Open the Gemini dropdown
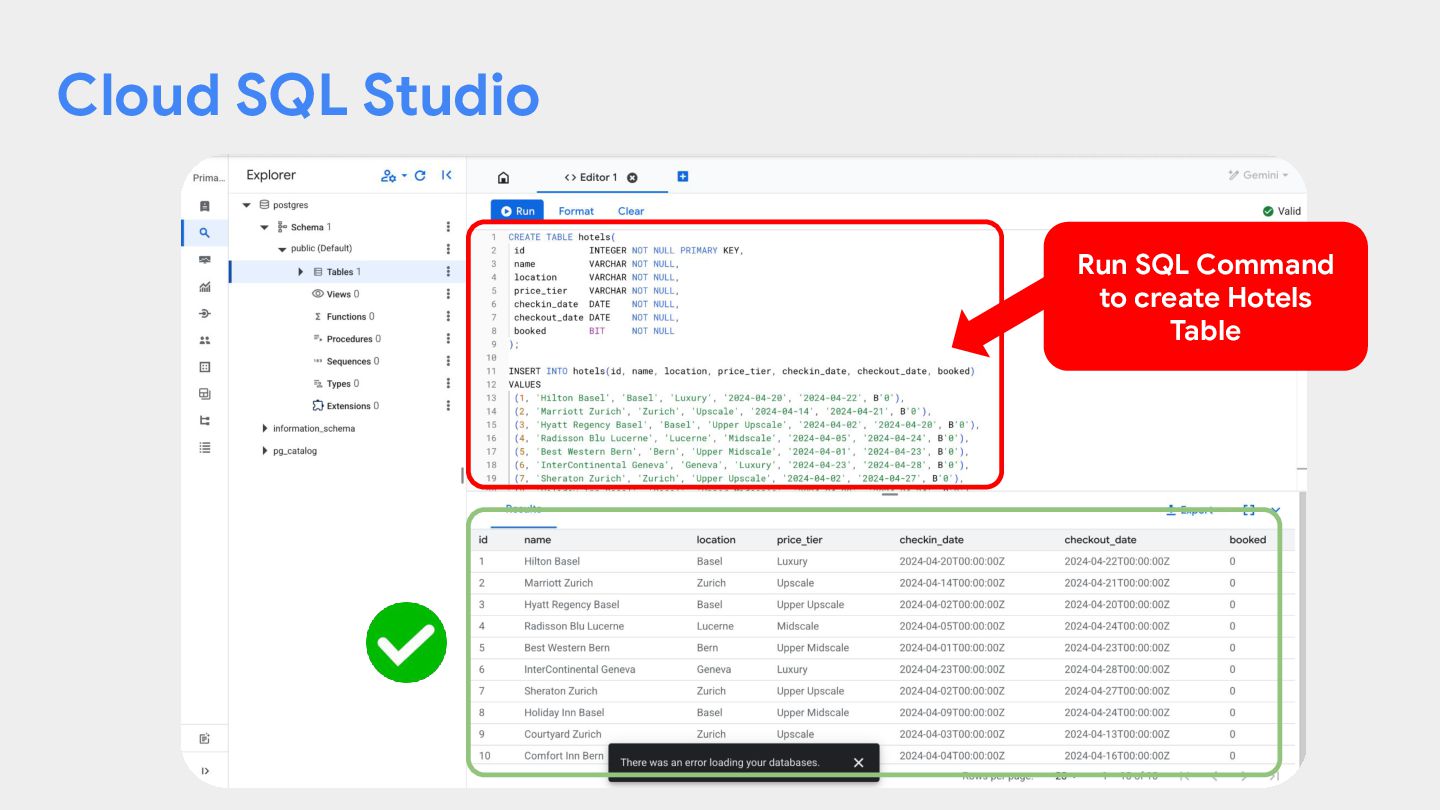 1258,176
